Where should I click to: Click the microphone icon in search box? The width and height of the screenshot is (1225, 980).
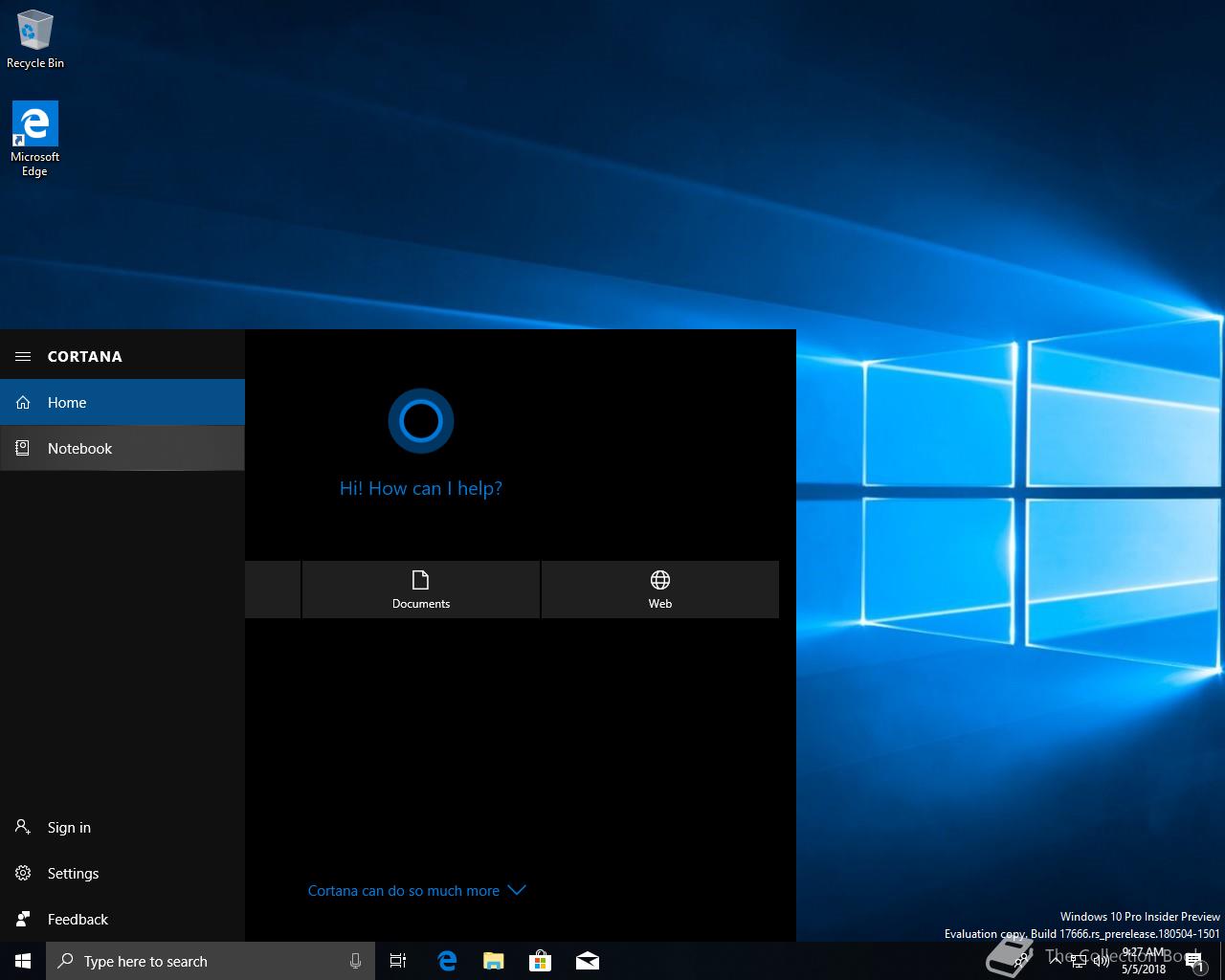tap(355, 961)
